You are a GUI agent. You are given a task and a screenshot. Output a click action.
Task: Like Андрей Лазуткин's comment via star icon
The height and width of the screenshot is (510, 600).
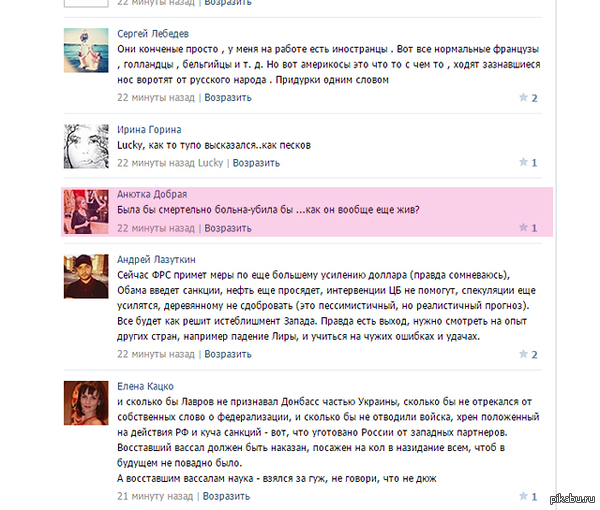pos(523,354)
